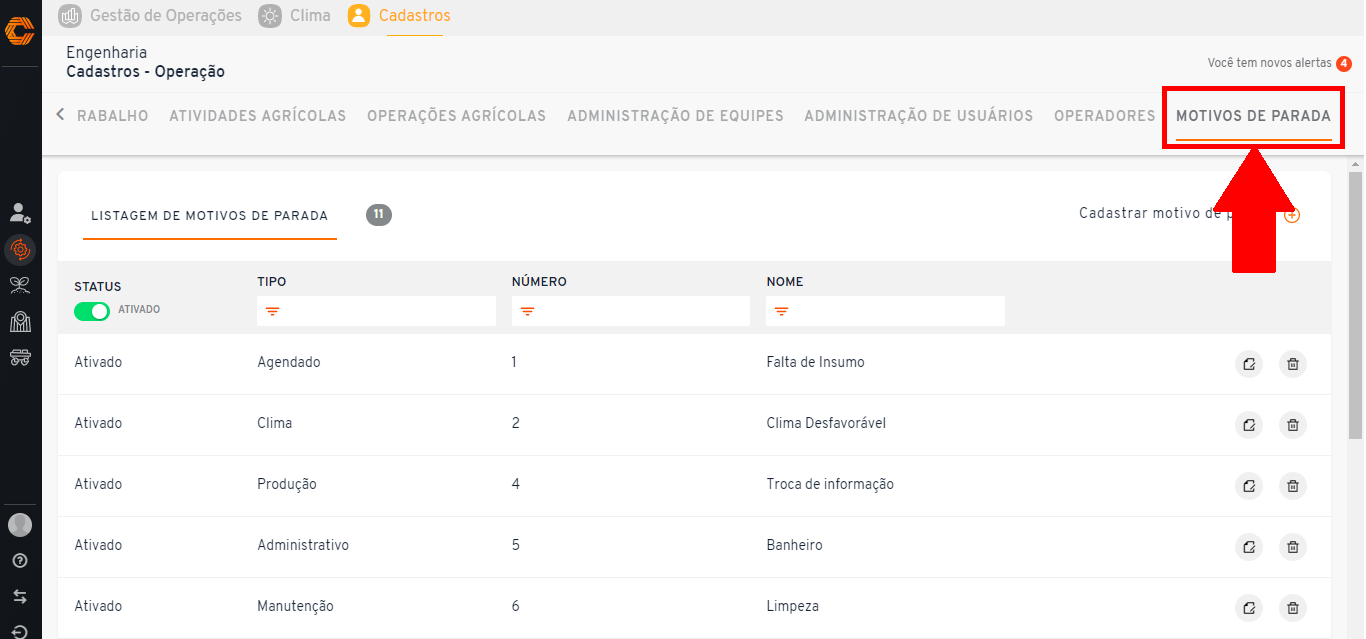
Task: Open the help question mark icon
Action: tap(20, 561)
